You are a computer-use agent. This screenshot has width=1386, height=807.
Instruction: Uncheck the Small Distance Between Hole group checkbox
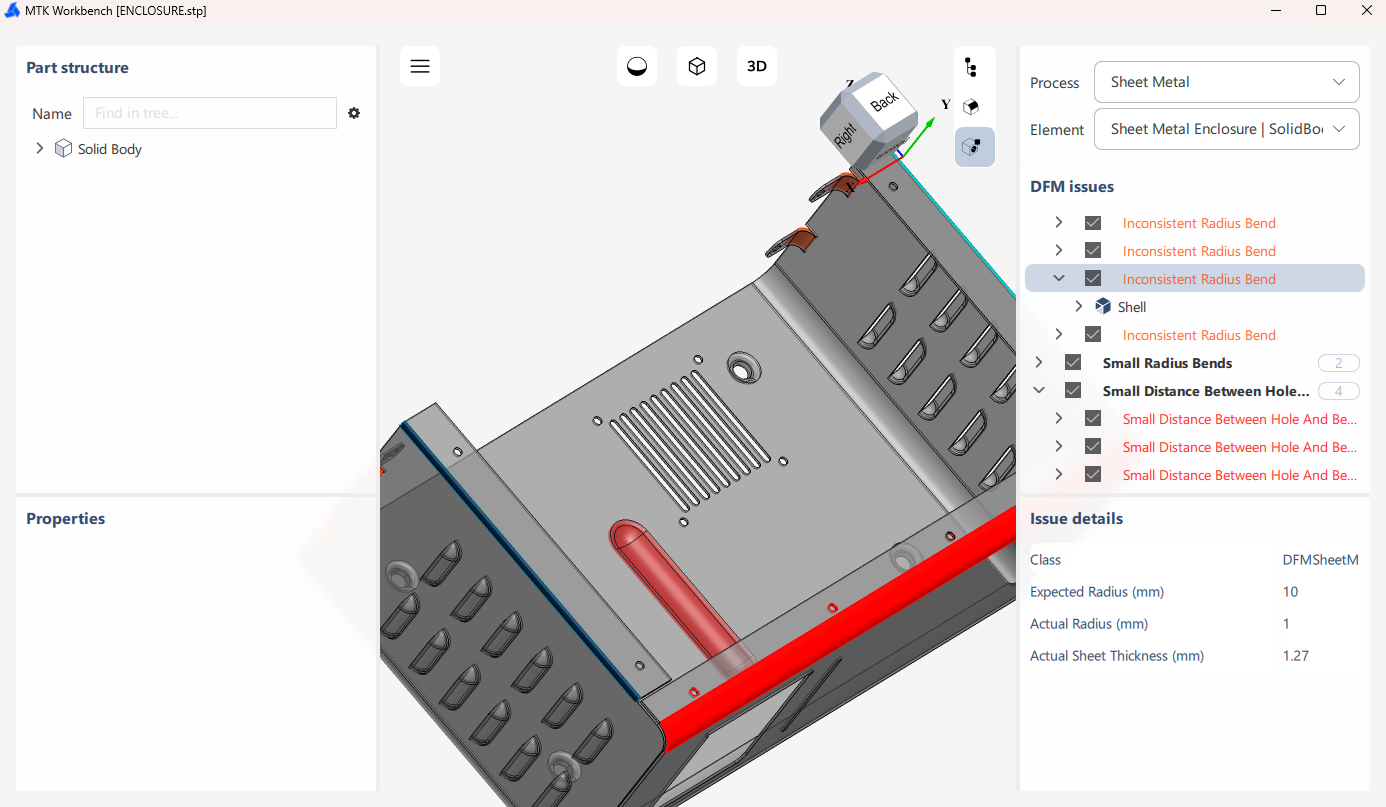[x=1073, y=391]
